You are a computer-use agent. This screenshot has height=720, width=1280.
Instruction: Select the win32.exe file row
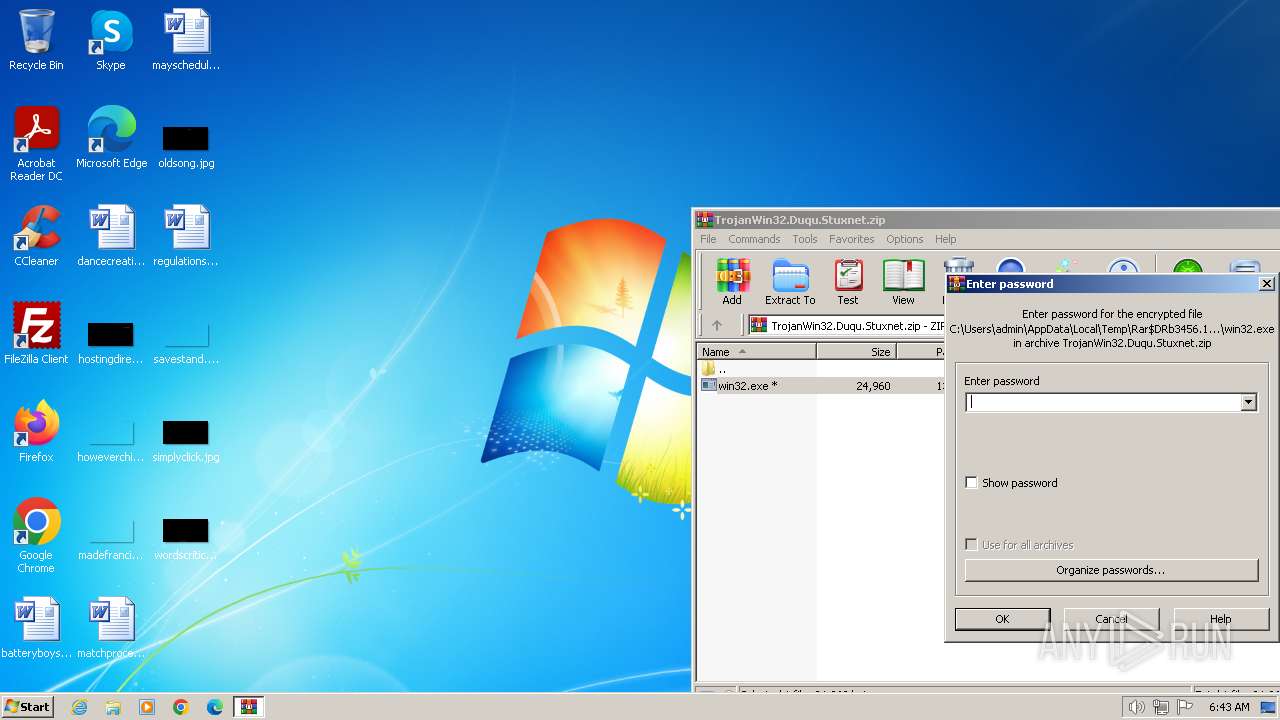[x=820, y=385]
